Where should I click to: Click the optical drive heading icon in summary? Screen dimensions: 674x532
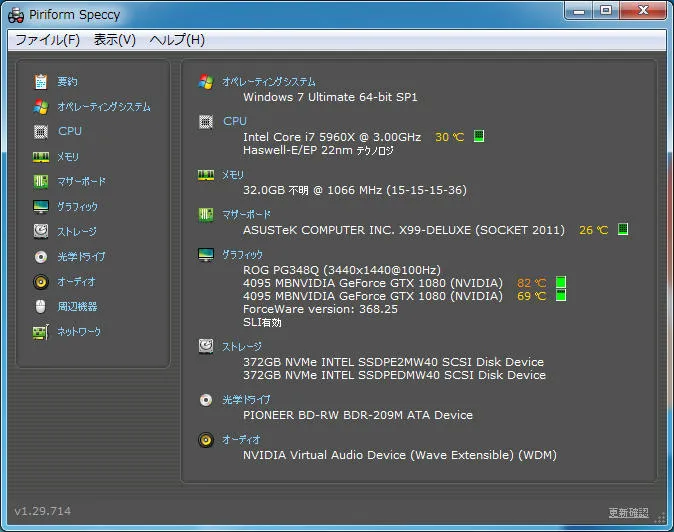pos(206,400)
